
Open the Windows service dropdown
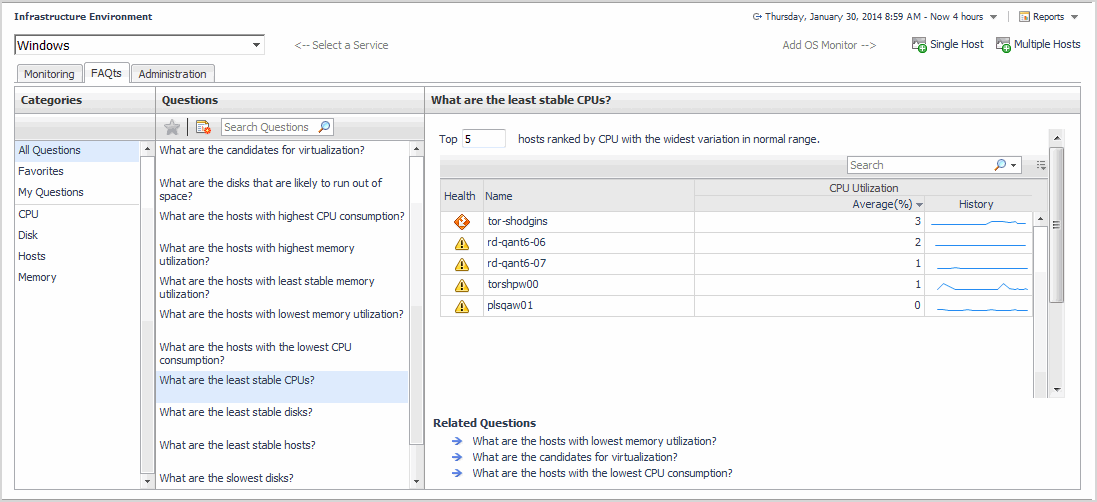click(257, 45)
